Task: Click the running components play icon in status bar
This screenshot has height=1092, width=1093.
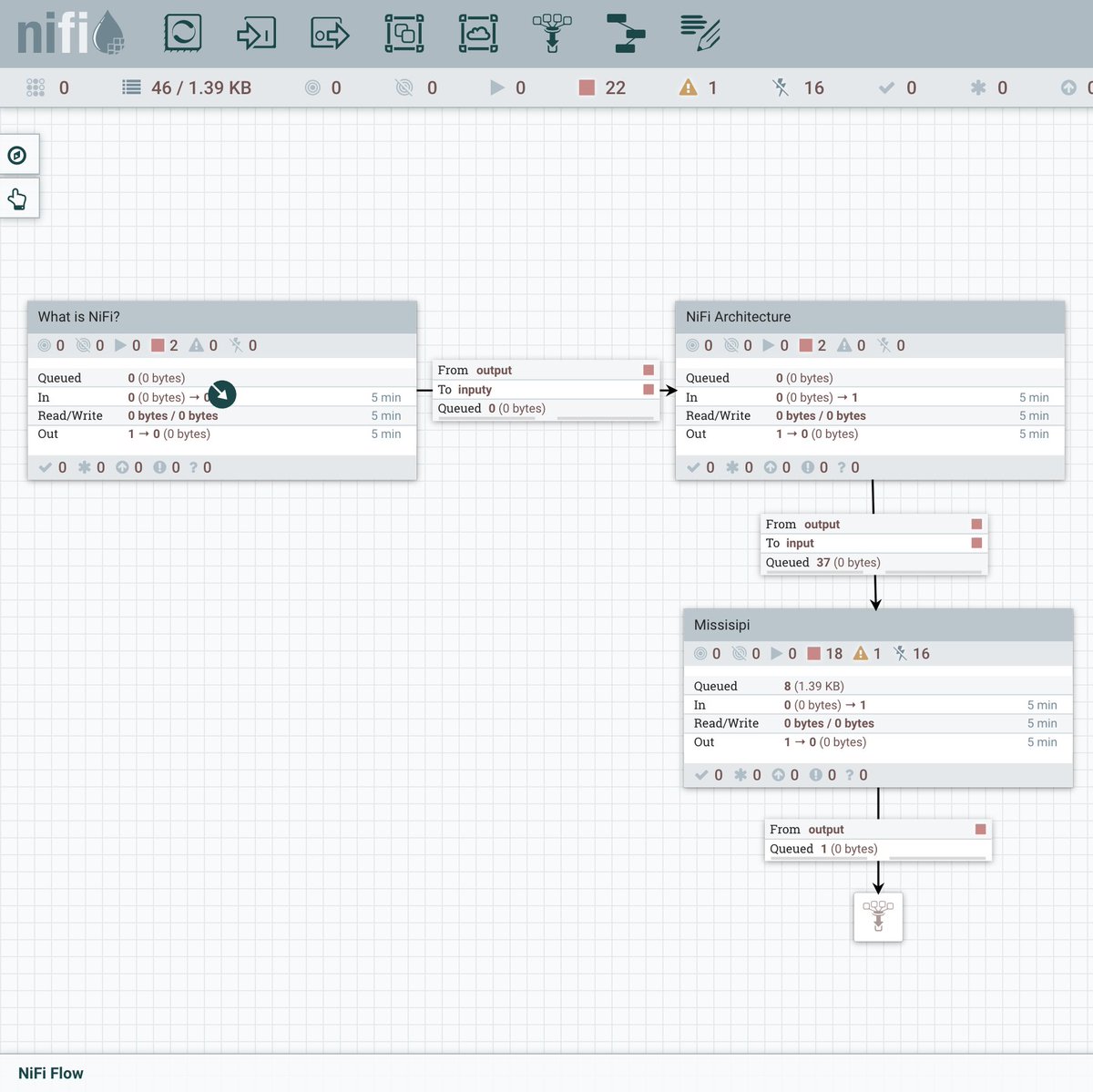Action: coord(496,87)
